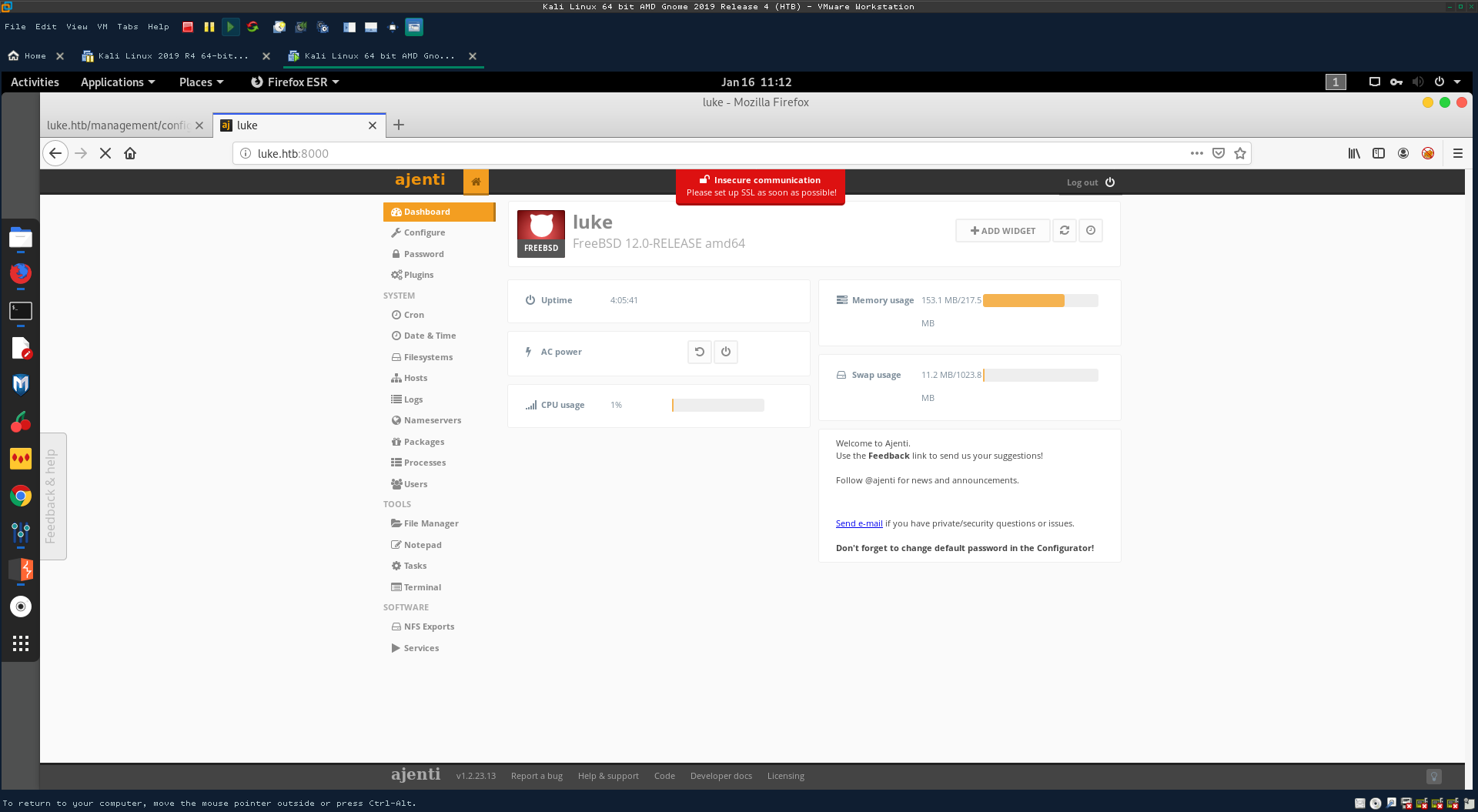
Task: Open the Firefox account icon
Action: (x=1403, y=153)
